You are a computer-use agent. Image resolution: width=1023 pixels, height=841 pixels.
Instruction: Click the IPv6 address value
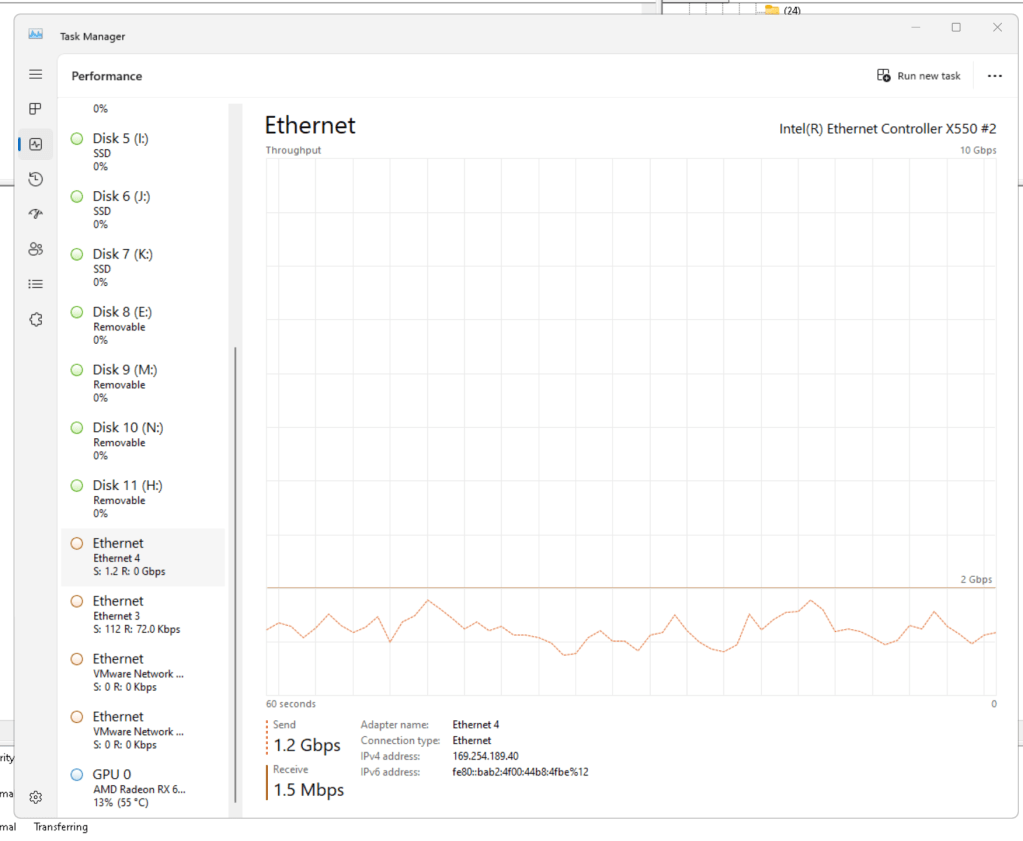tap(520, 772)
